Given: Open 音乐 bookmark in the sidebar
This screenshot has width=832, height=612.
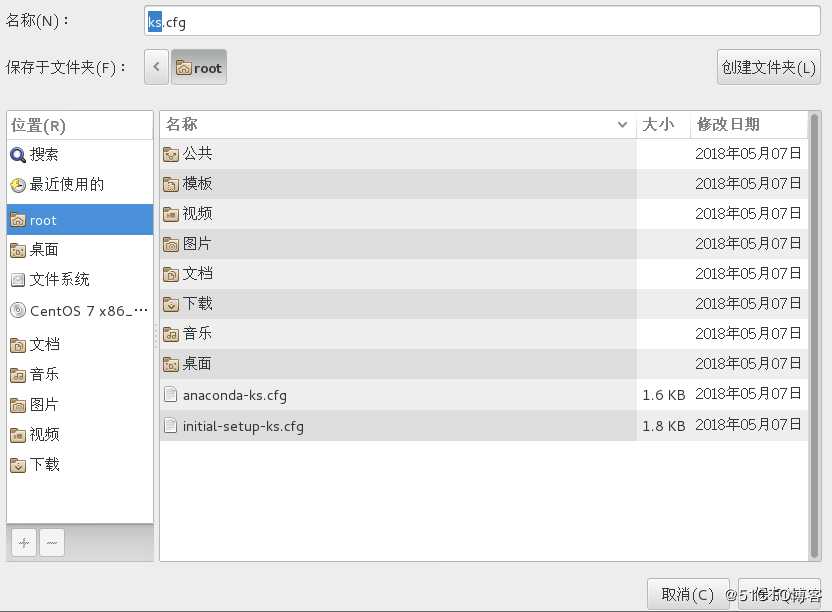Looking at the screenshot, I should pos(80,374).
